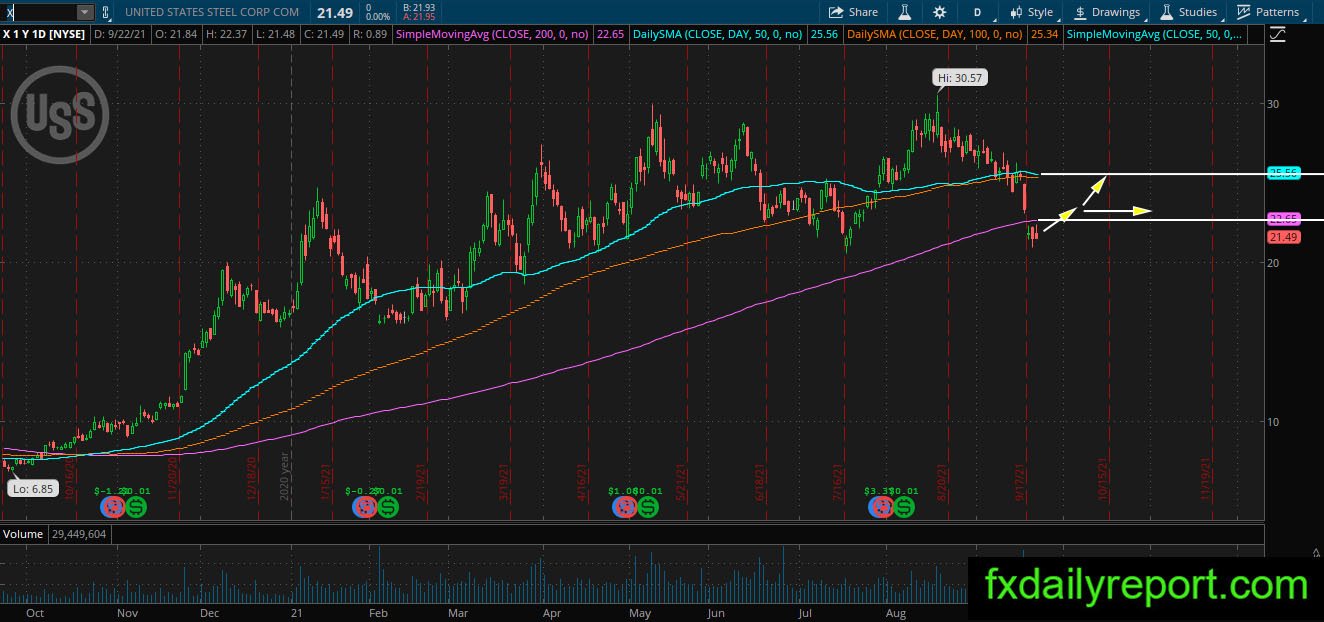Click the UNITED STATES STEEL CORP COM name

tap(212, 12)
